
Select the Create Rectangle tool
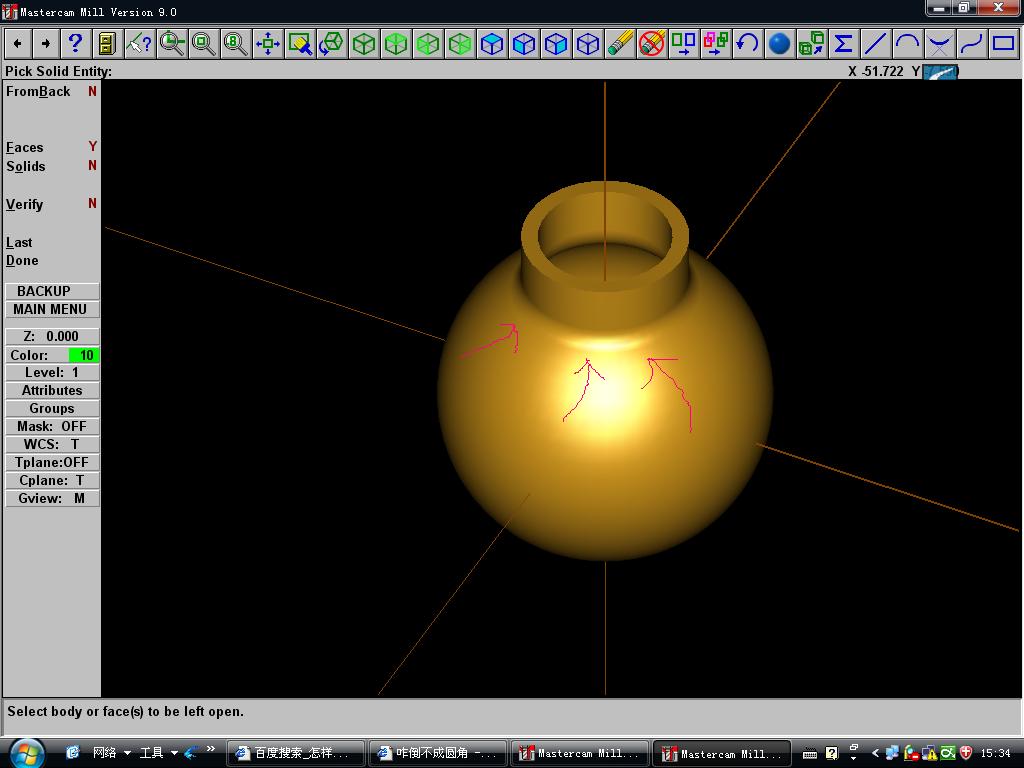click(x=1004, y=44)
